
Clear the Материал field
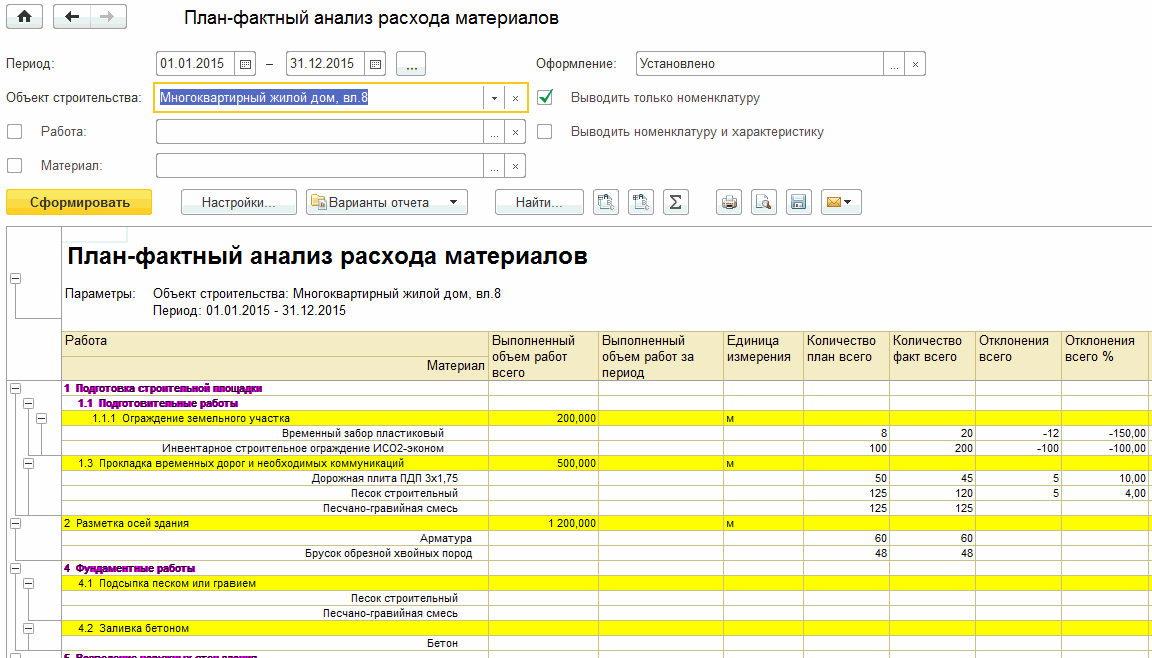point(516,166)
